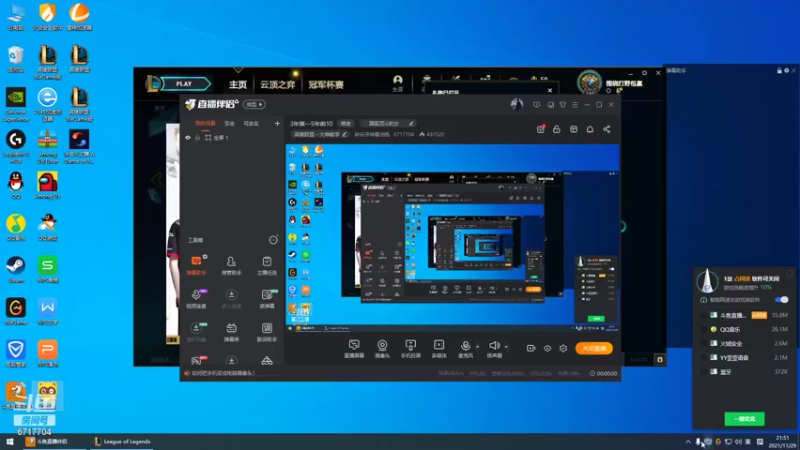Check the box for QQ音乐 in the optimizer list

pyautogui.click(x=704, y=330)
